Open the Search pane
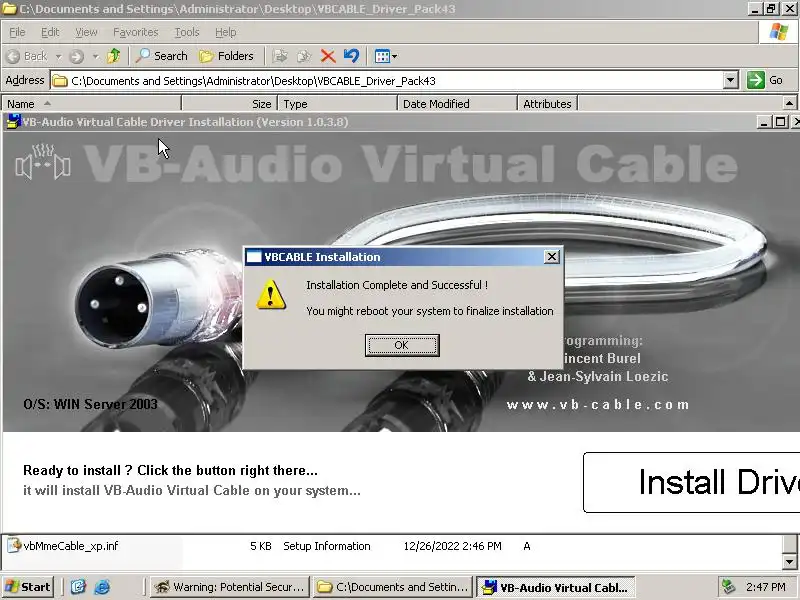Viewport: 800px width, 600px height. click(162, 56)
